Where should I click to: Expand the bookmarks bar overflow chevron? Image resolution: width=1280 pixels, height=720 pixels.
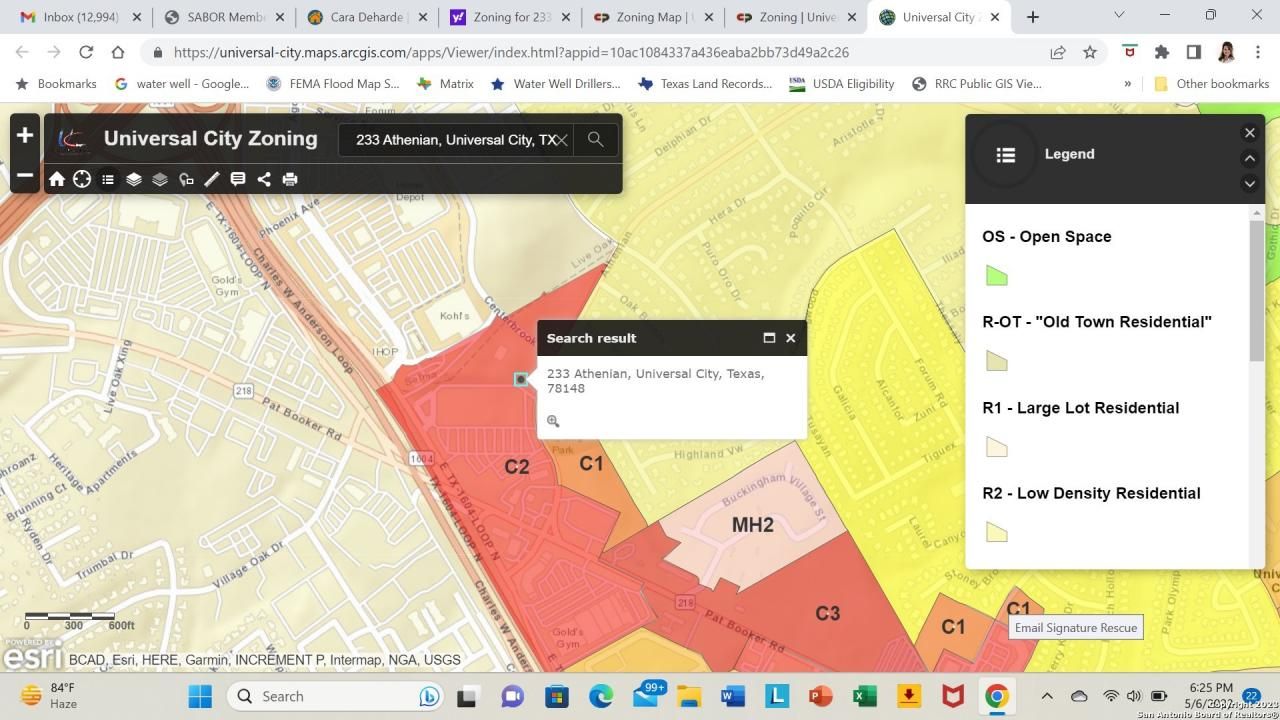pos(1128,84)
